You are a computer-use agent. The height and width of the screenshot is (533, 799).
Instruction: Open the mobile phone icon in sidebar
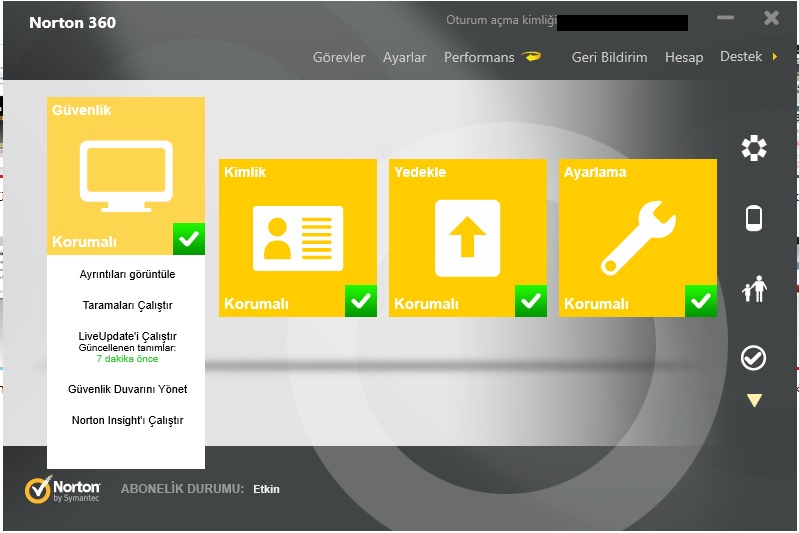click(x=754, y=218)
